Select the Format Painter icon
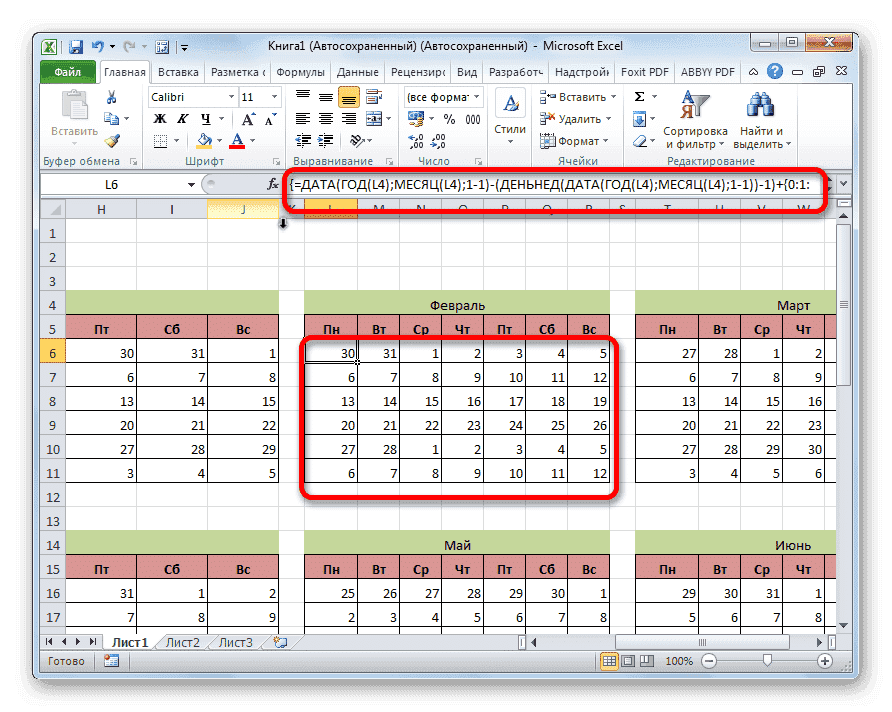892x712 pixels. (111, 142)
